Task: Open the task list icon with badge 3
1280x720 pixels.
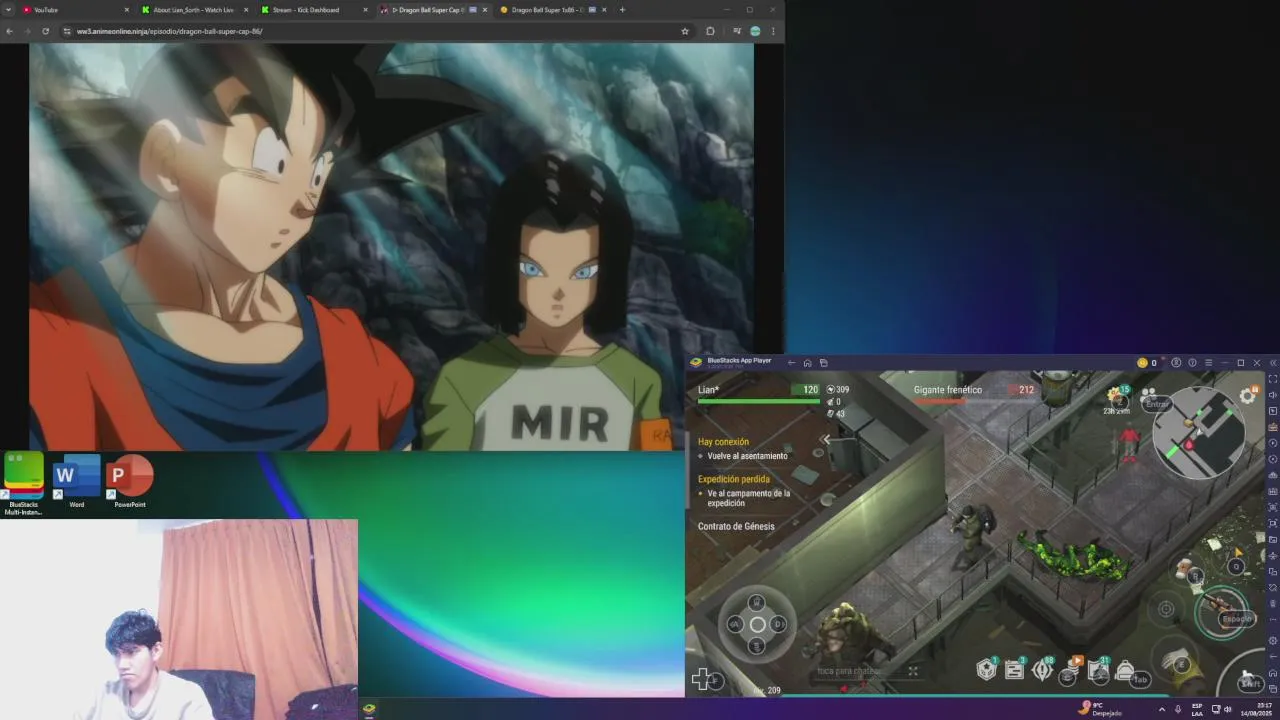Action: tap(1014, 670)
